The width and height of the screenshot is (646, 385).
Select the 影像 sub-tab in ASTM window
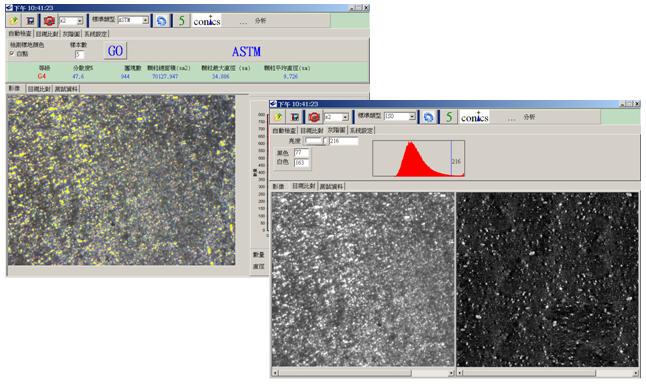14,88
